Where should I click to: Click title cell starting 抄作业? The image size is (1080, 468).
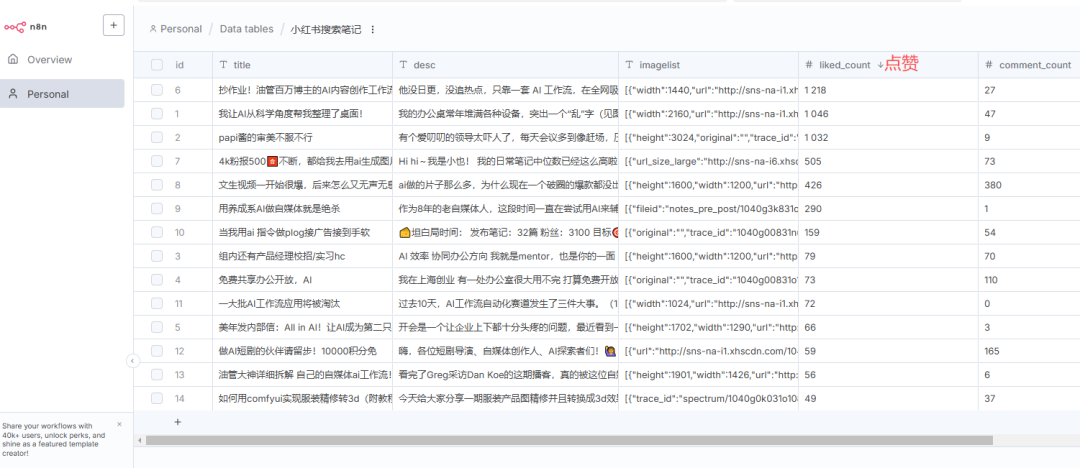coord(302,90)
